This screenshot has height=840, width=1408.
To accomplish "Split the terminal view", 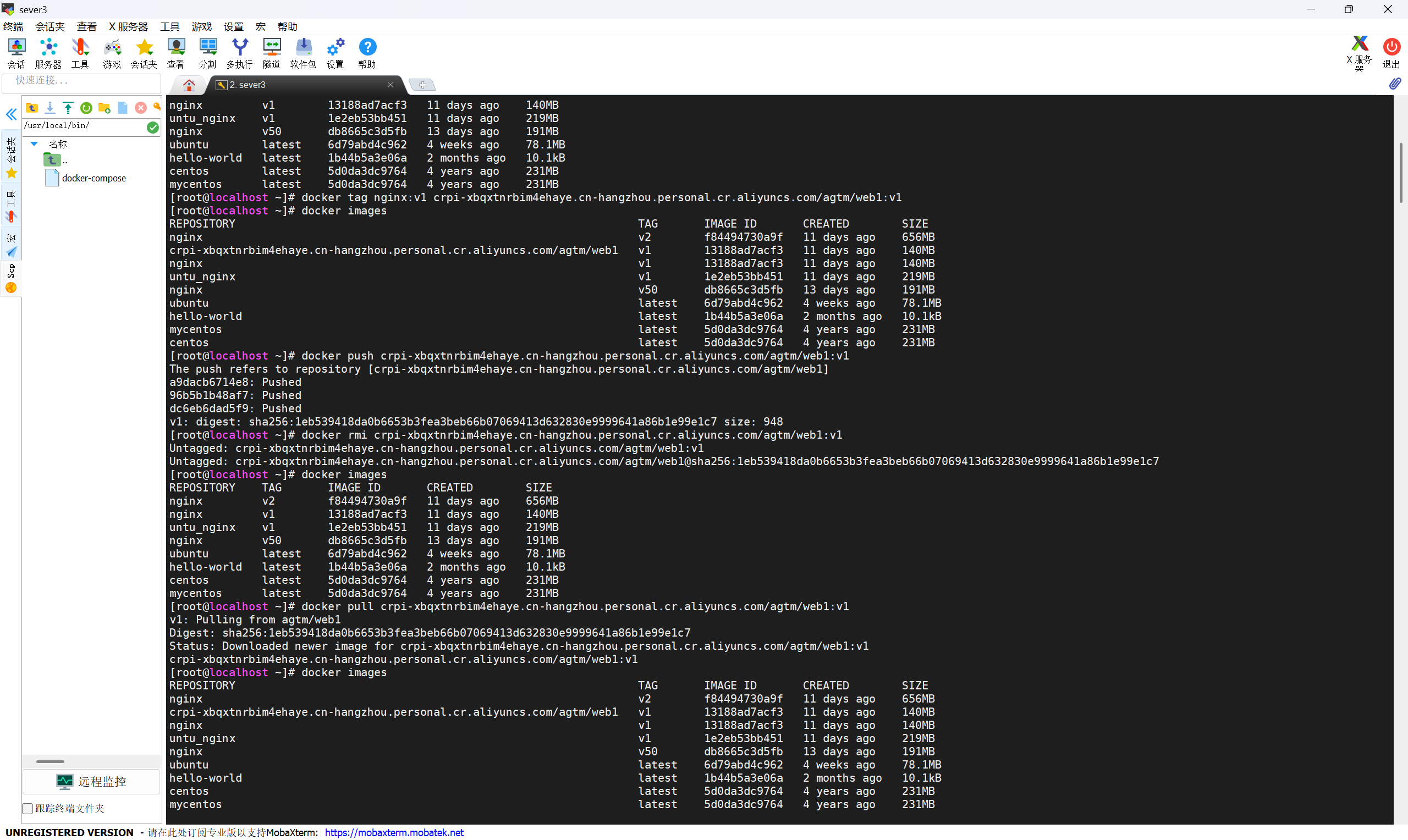I will point(208,53).
